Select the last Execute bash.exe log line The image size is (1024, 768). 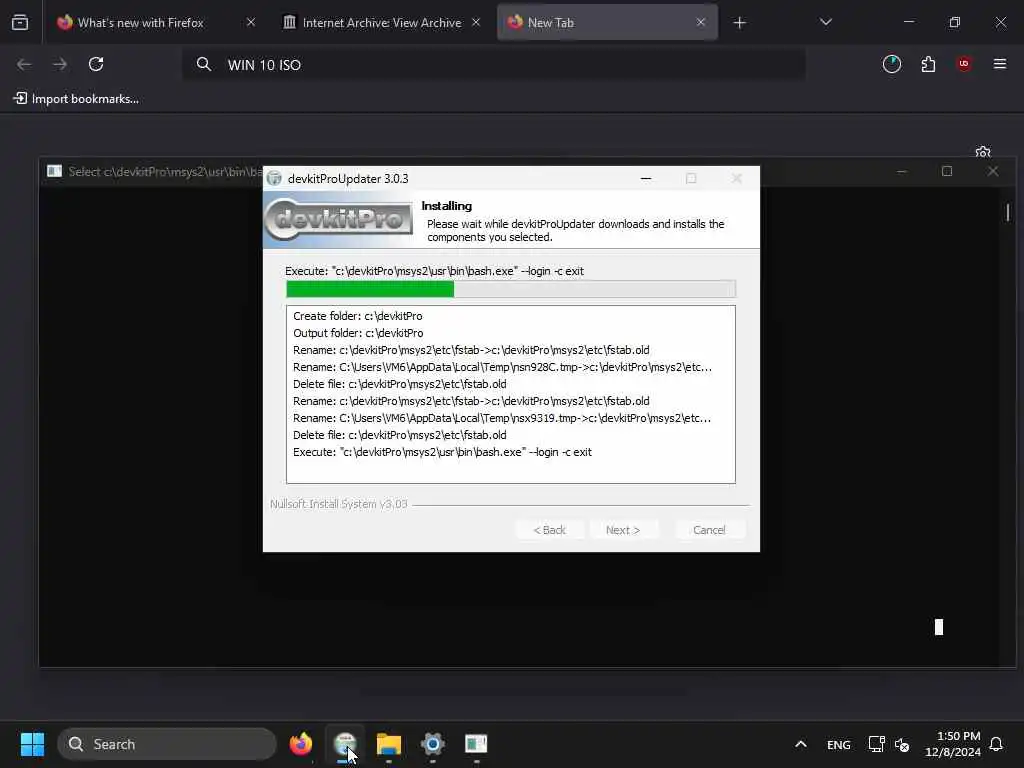coord(442,452)
